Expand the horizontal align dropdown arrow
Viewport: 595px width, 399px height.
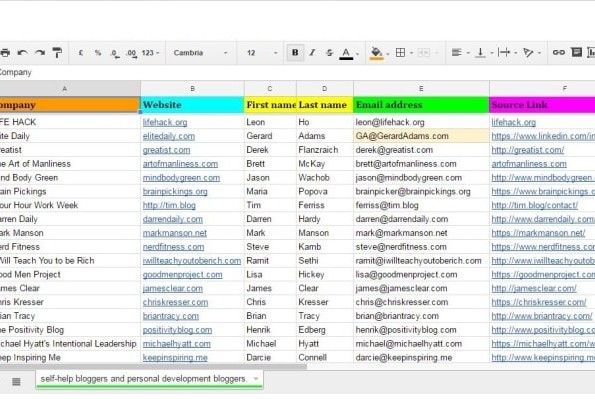click(x=468, y=53)
